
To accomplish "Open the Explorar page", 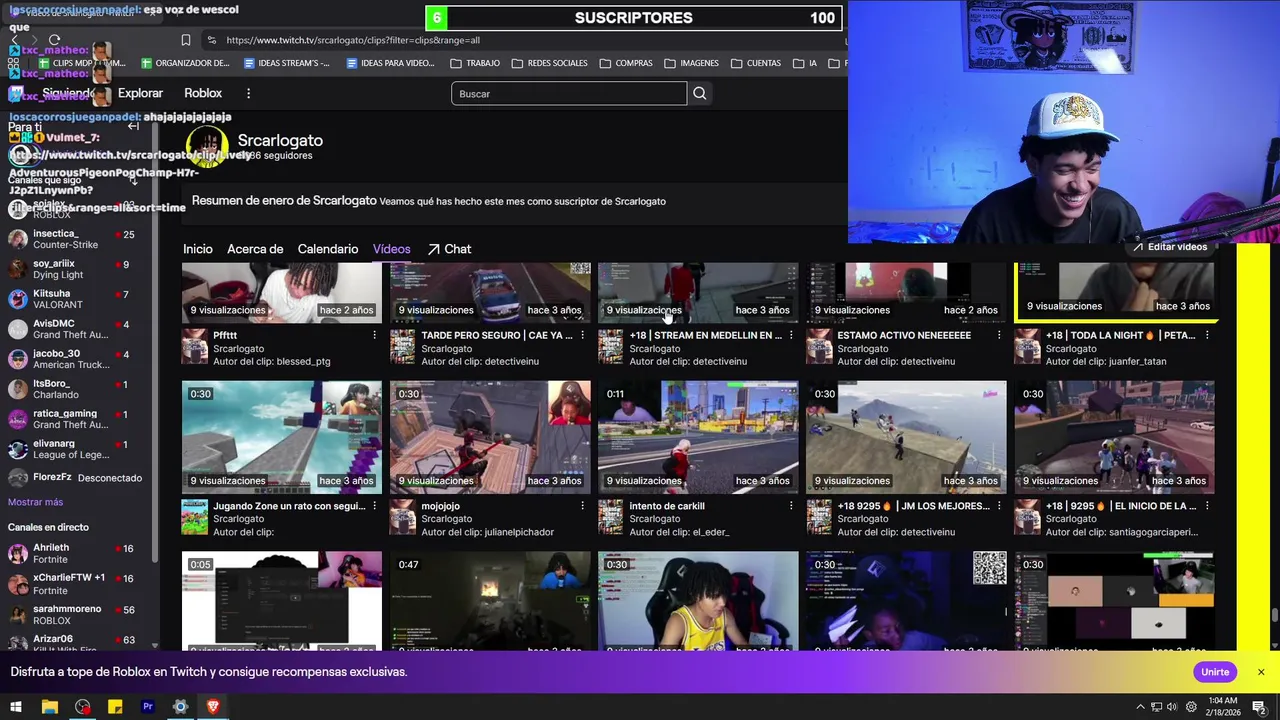I will click(140, 93).
